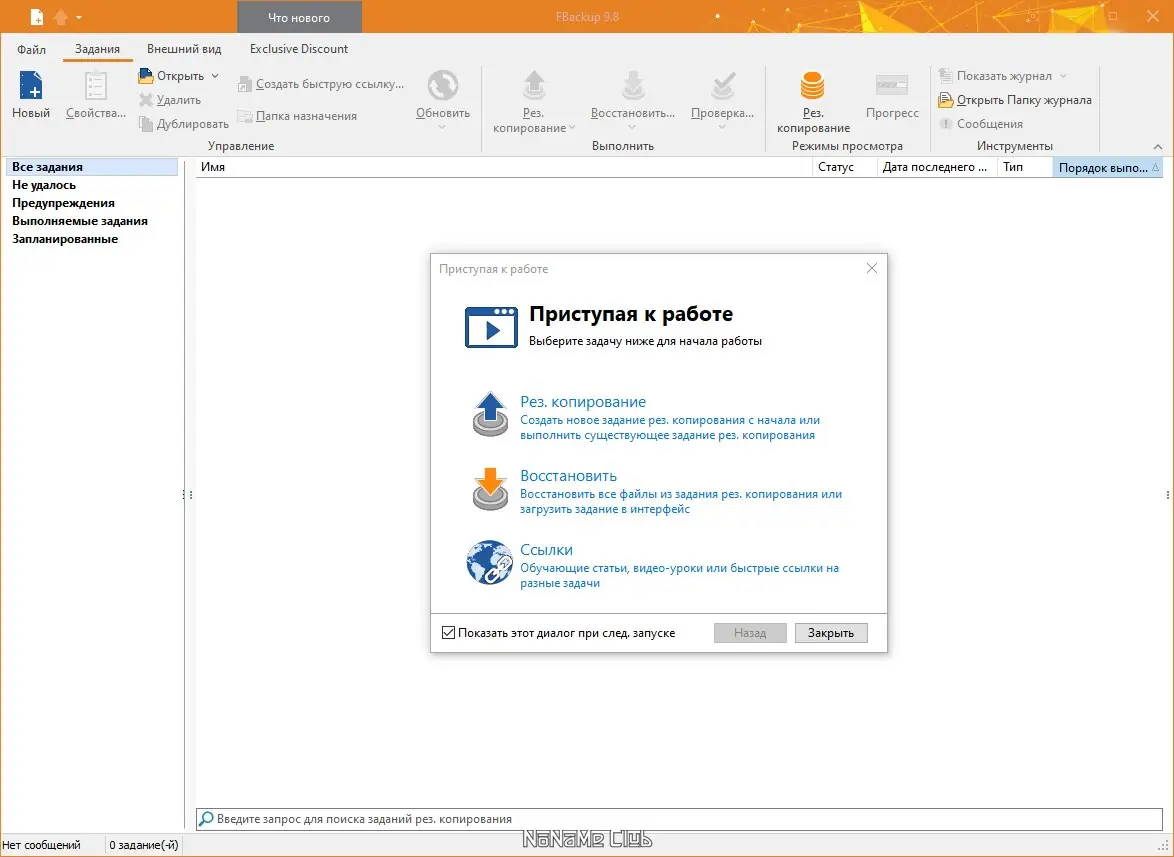Open Восстановить link in dialog

tap(568, 476)
